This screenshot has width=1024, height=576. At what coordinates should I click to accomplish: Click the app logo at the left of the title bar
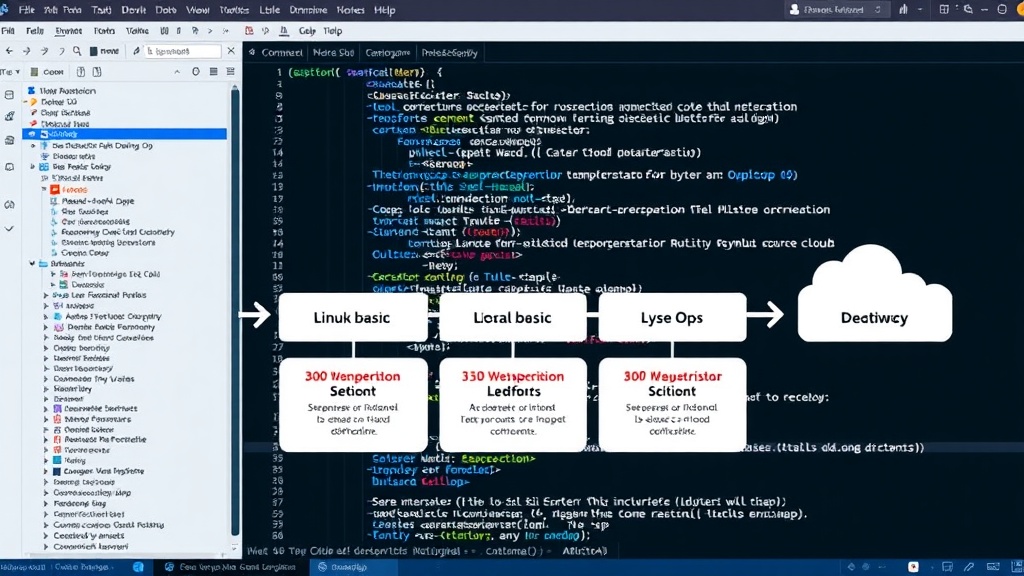click(x=5, y=9)
